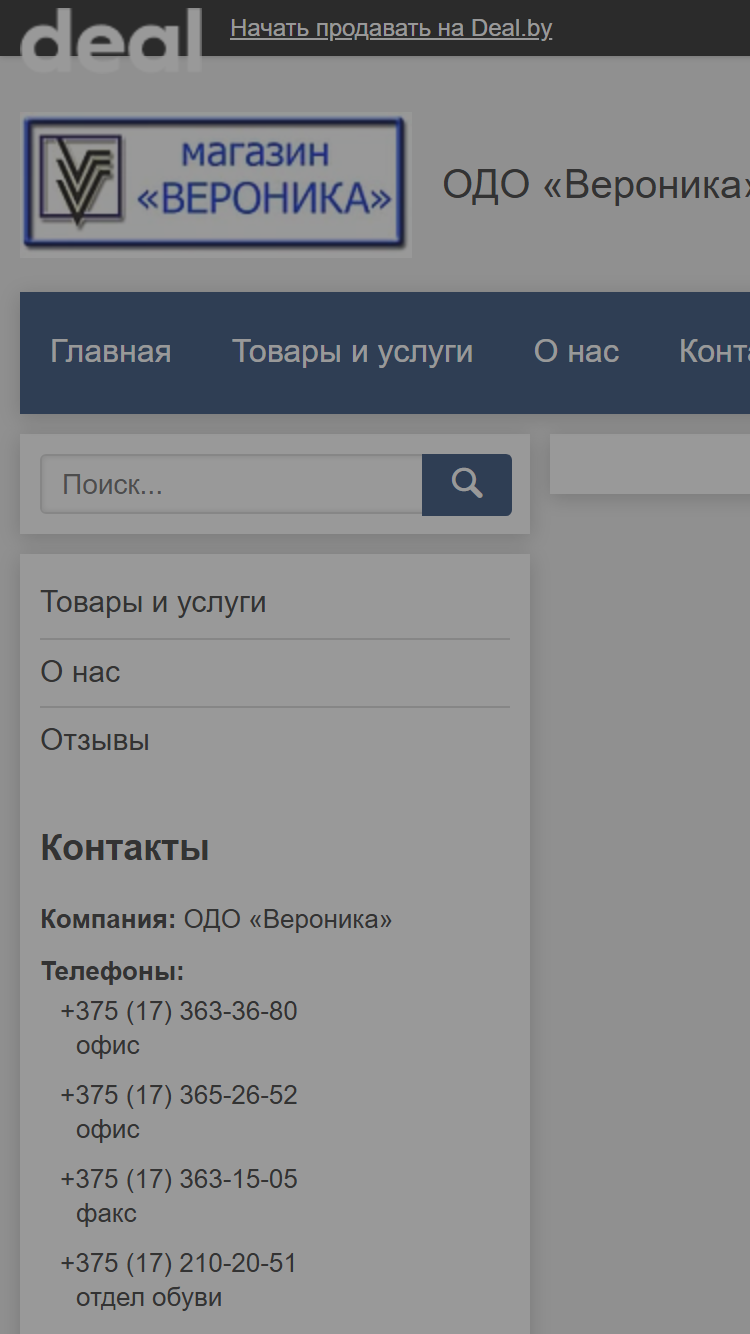Viewport: 750px width, 1334px height.
Task: Click the ОДО «Вероника» company title
Action: [x=596, y=185]
